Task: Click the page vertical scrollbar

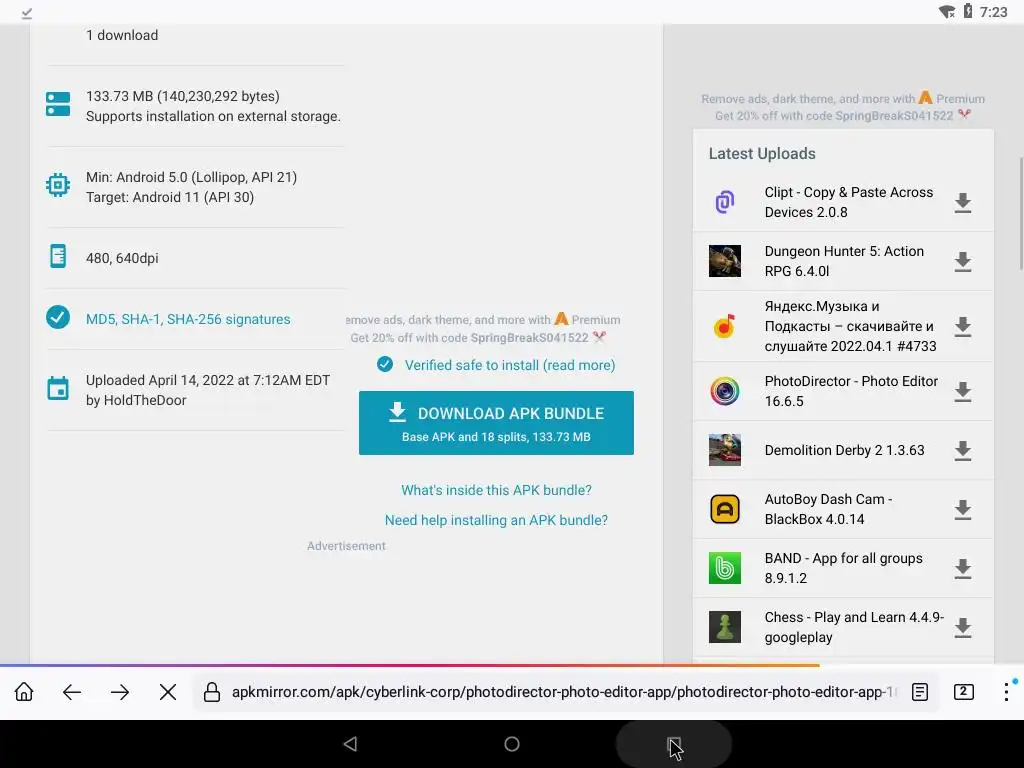Action: pos(1021,213)
